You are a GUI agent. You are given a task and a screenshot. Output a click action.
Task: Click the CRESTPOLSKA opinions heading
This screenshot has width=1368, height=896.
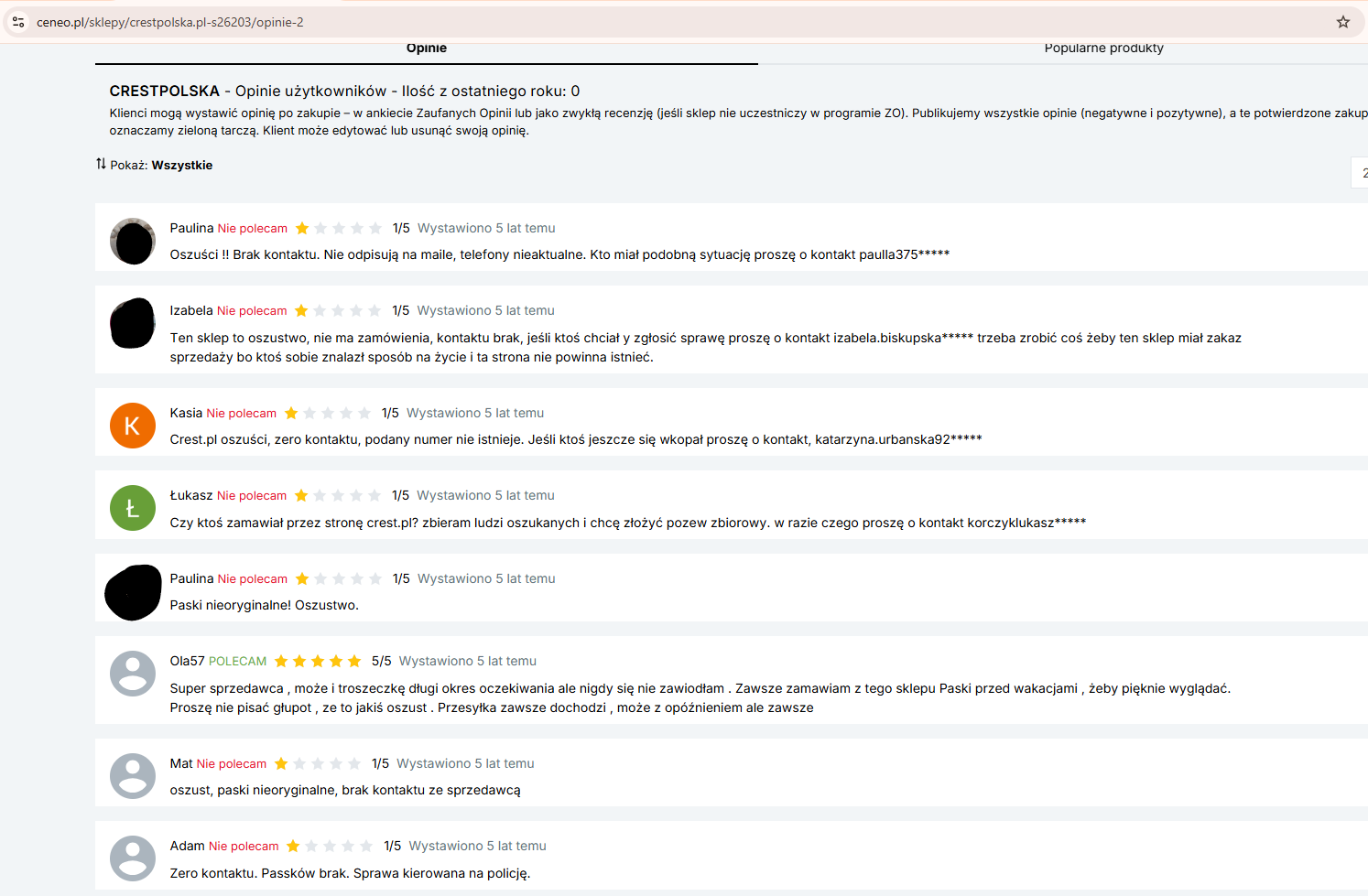click(x=344, y=92)
